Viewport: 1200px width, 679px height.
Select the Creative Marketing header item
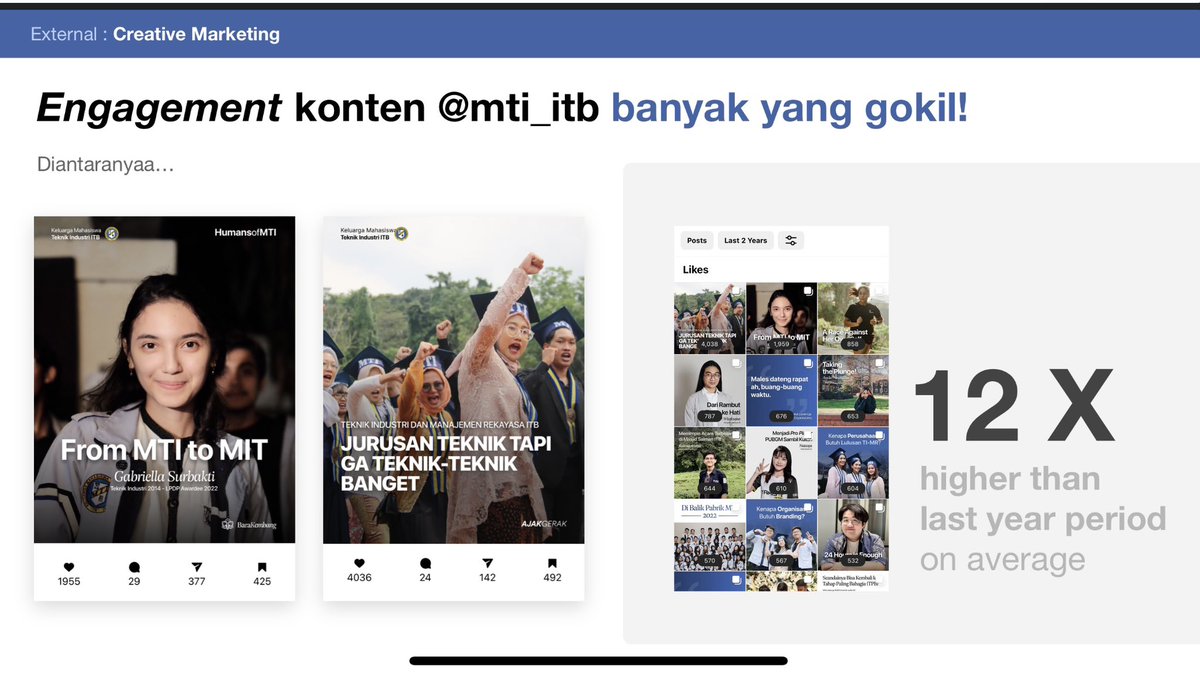click(x=195, y=33)
